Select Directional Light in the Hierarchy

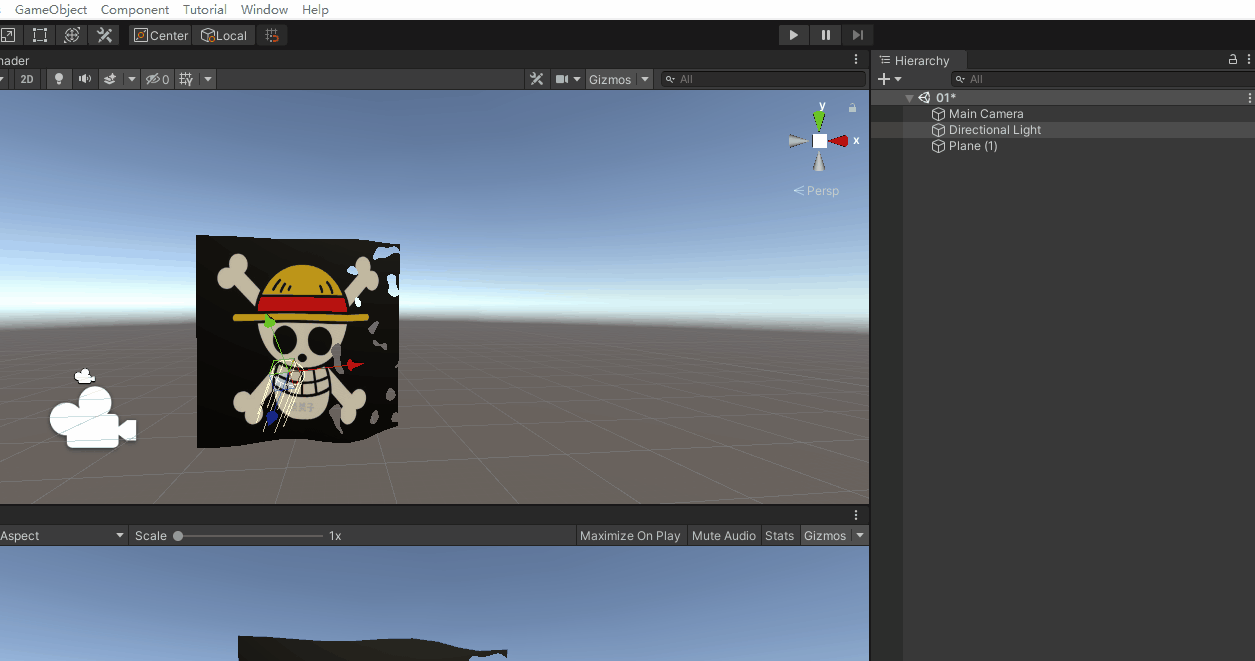[x=995, y=130]
